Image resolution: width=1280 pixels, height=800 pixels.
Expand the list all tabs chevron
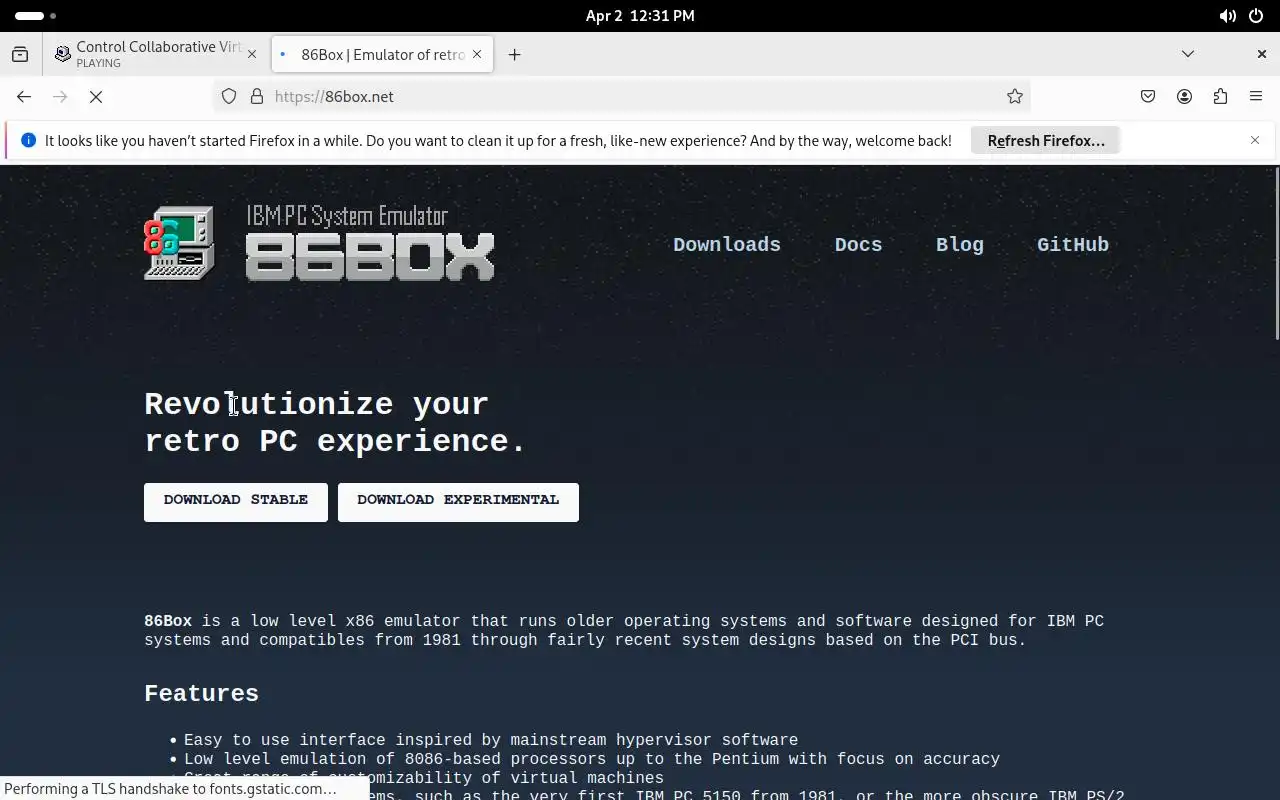pyautogui.click(x=1188, y=54)
